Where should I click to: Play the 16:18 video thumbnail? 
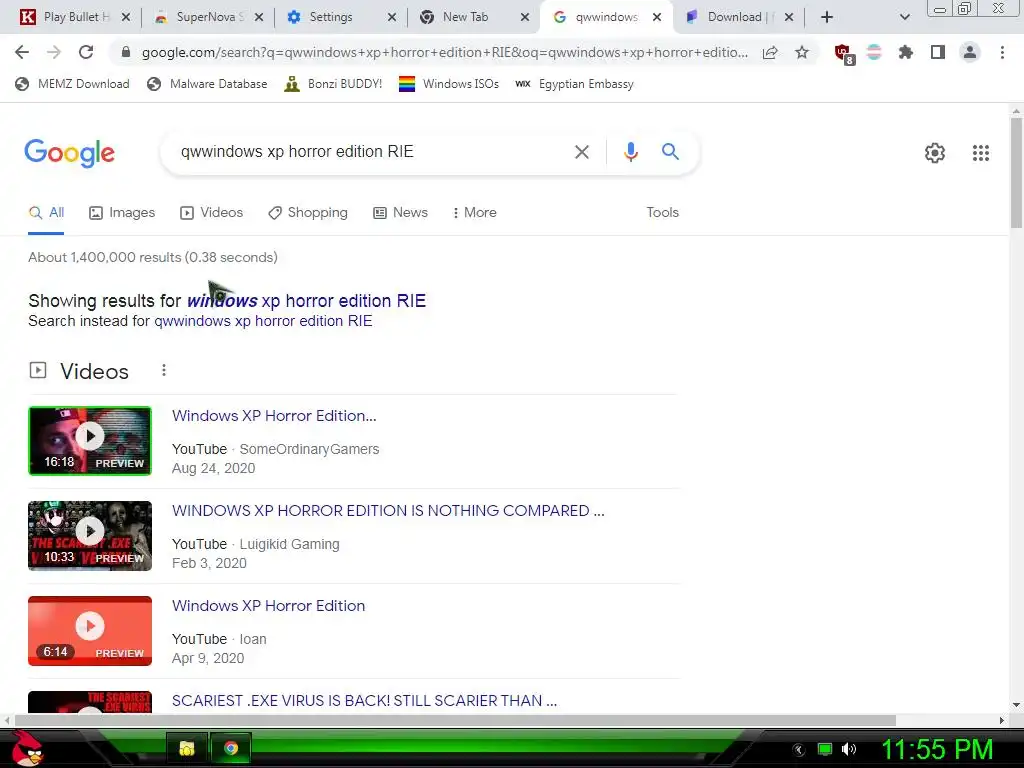(x=90, y=441)
